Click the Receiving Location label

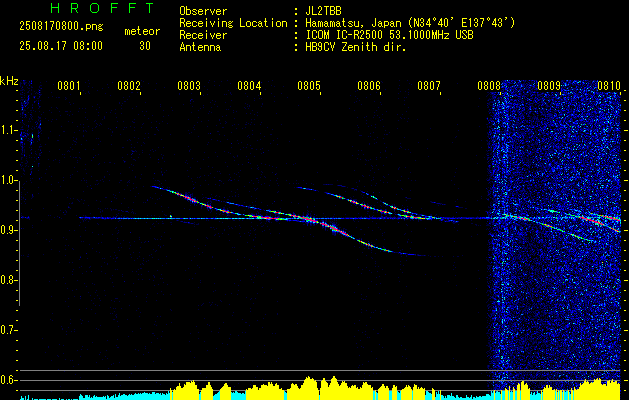[x=233, y=23]
